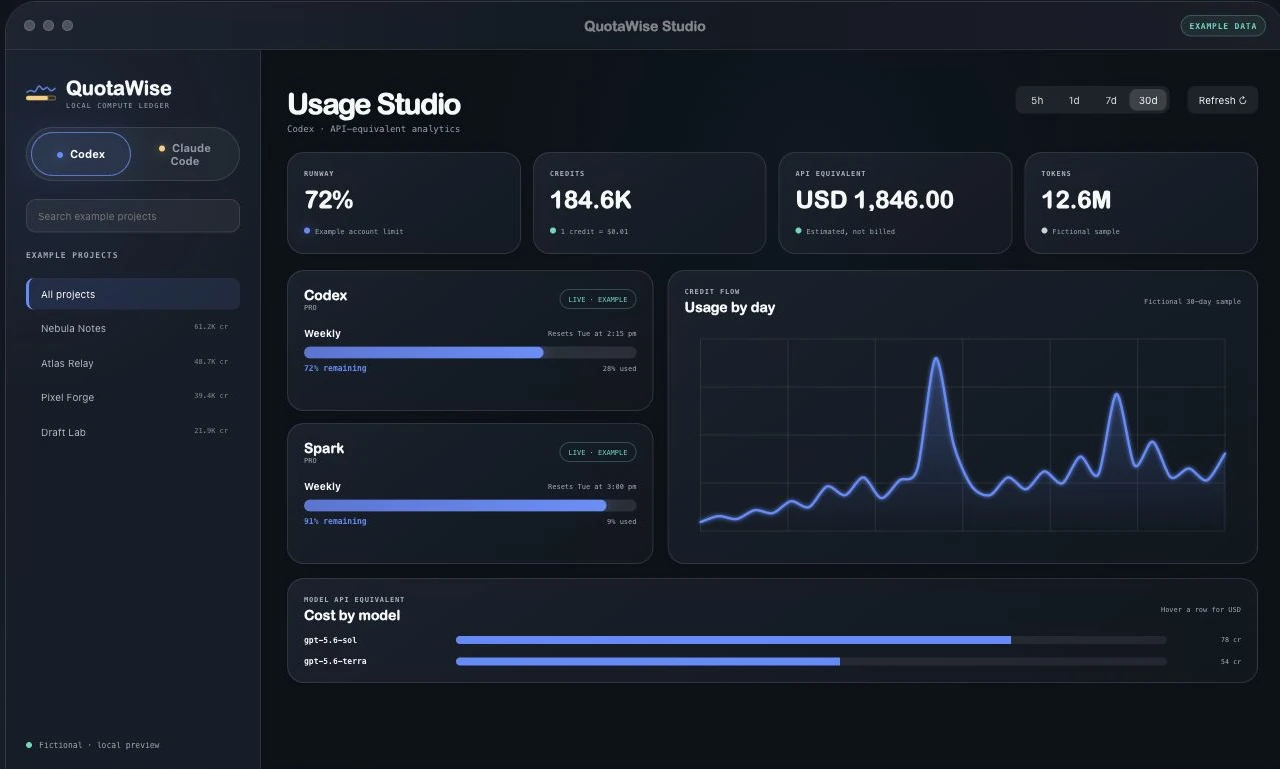
Task: Click "Hover a row for USD" hint
Action: 1200,610
